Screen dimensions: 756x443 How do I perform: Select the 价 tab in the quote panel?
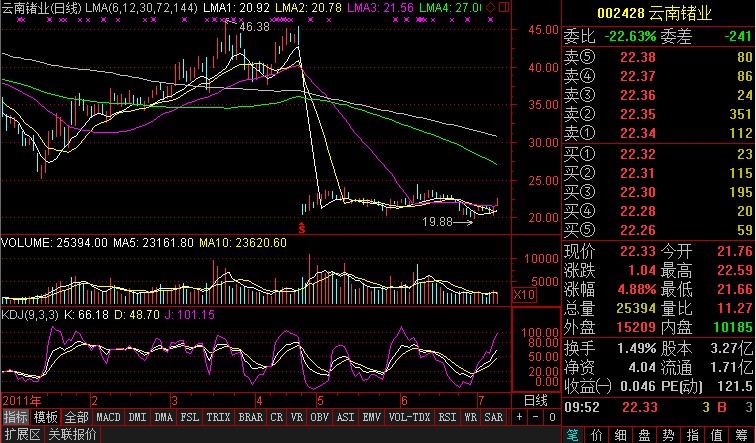pyautogui.click(x=597, y=435)
